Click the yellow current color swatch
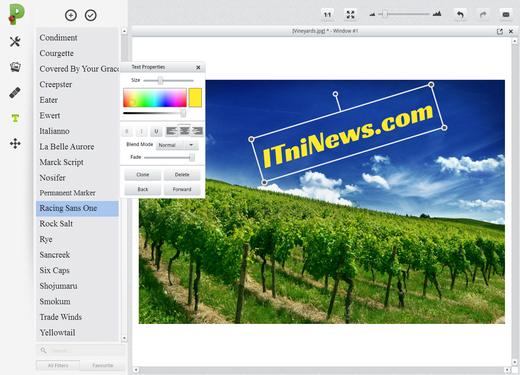 click(x=195, y=98)
